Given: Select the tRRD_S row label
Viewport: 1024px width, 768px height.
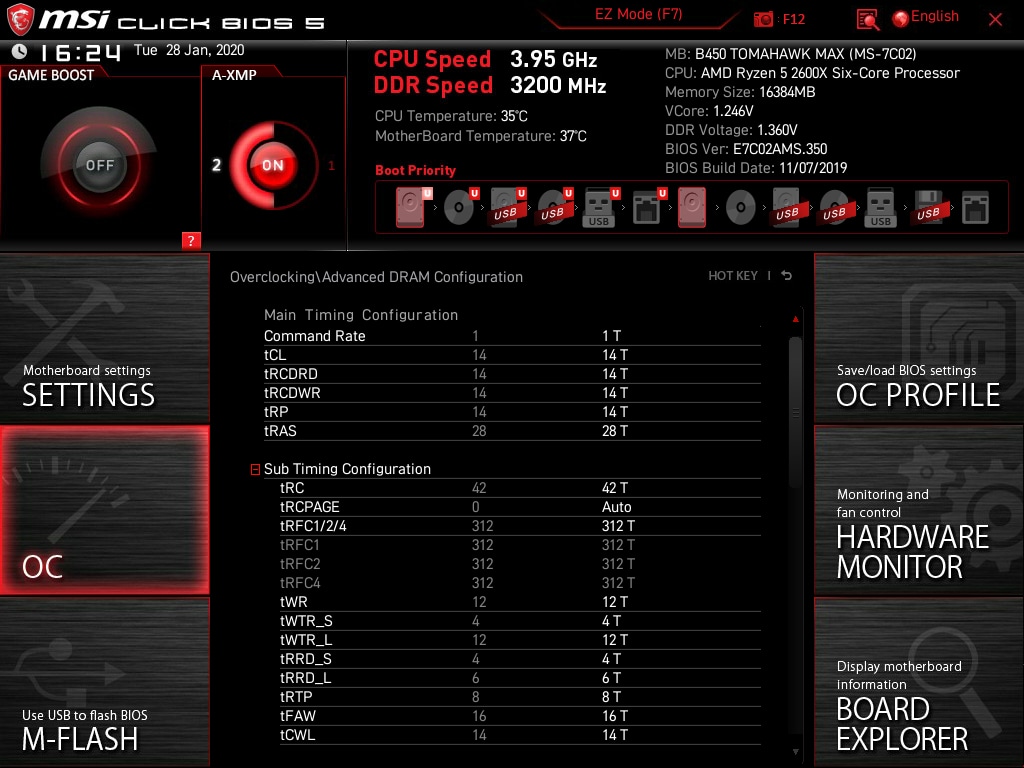Looking at the screenshot, I should 306,659.
